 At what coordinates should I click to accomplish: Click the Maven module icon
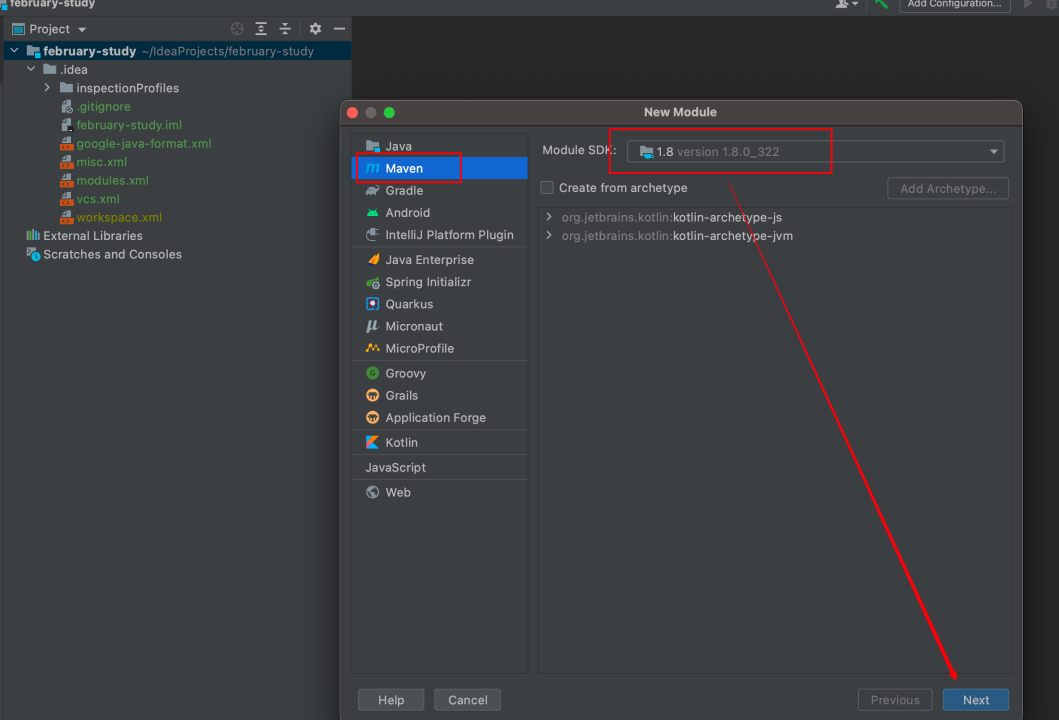pyautogui.click(x=372, y=168)
